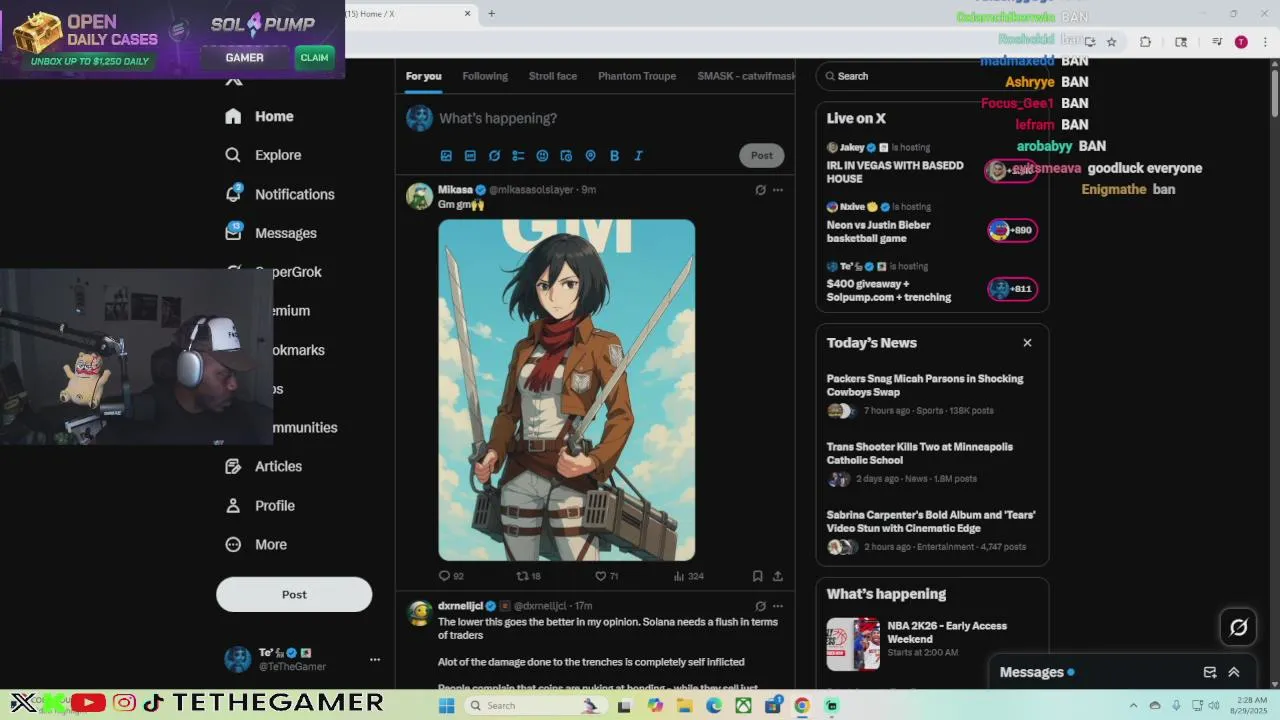
Task: Open Notifications bell in sidebar
Action: (x=279, y=194)
